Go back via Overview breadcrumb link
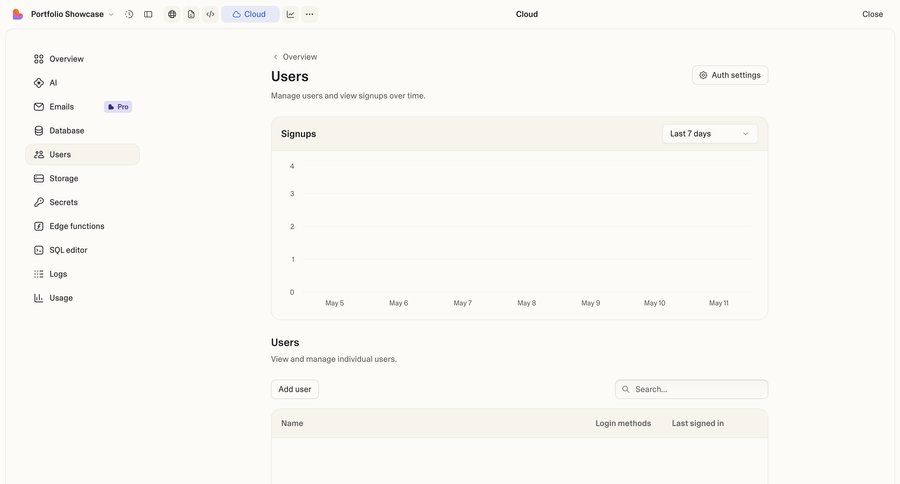This screenshot has height=484, width=900. click(295, 57)
